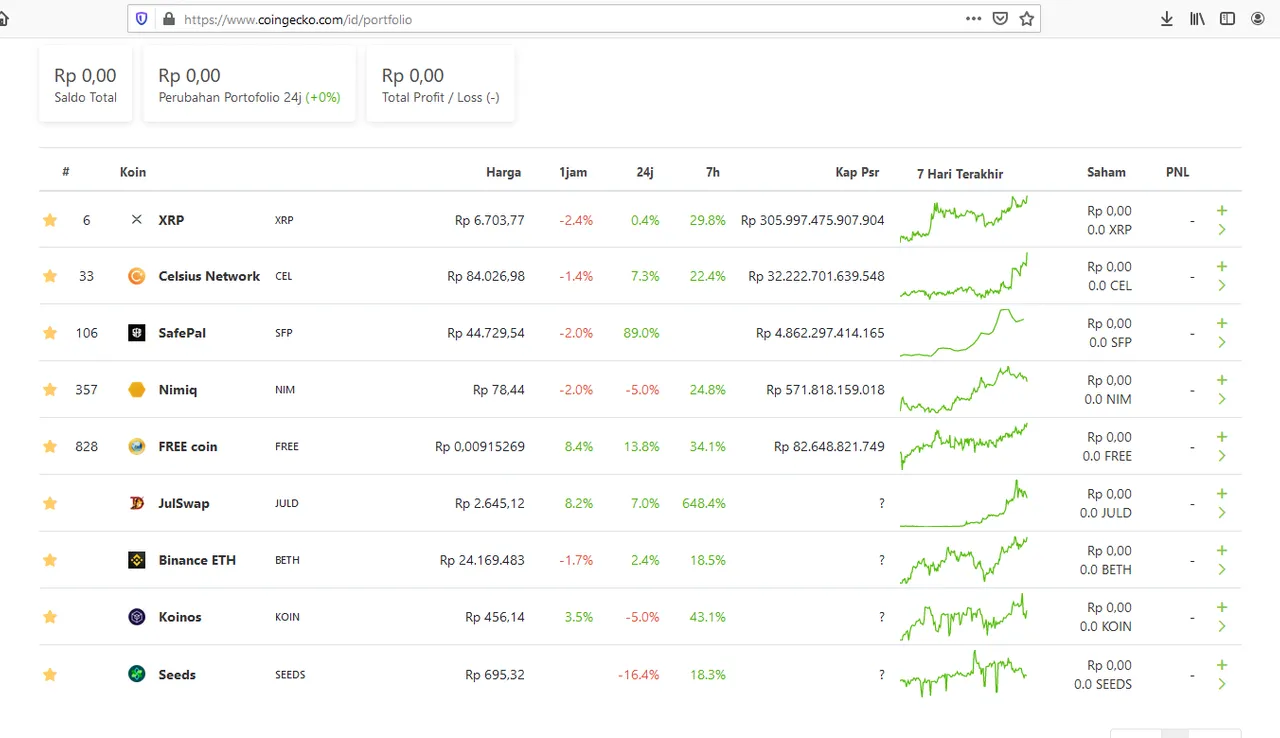Toggle the favorite star for Koinos

[x=50, y=617]
